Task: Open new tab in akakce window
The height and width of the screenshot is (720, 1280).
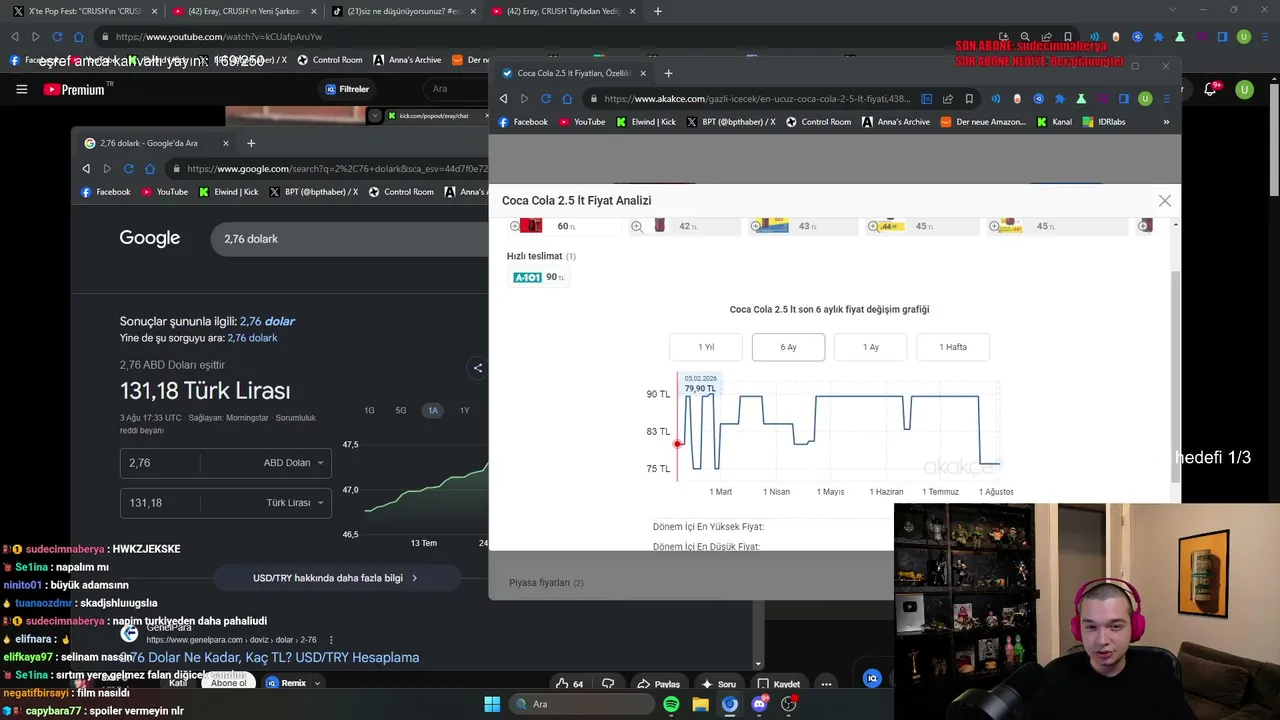Action: pyautogui.click(x=668, y=73)
